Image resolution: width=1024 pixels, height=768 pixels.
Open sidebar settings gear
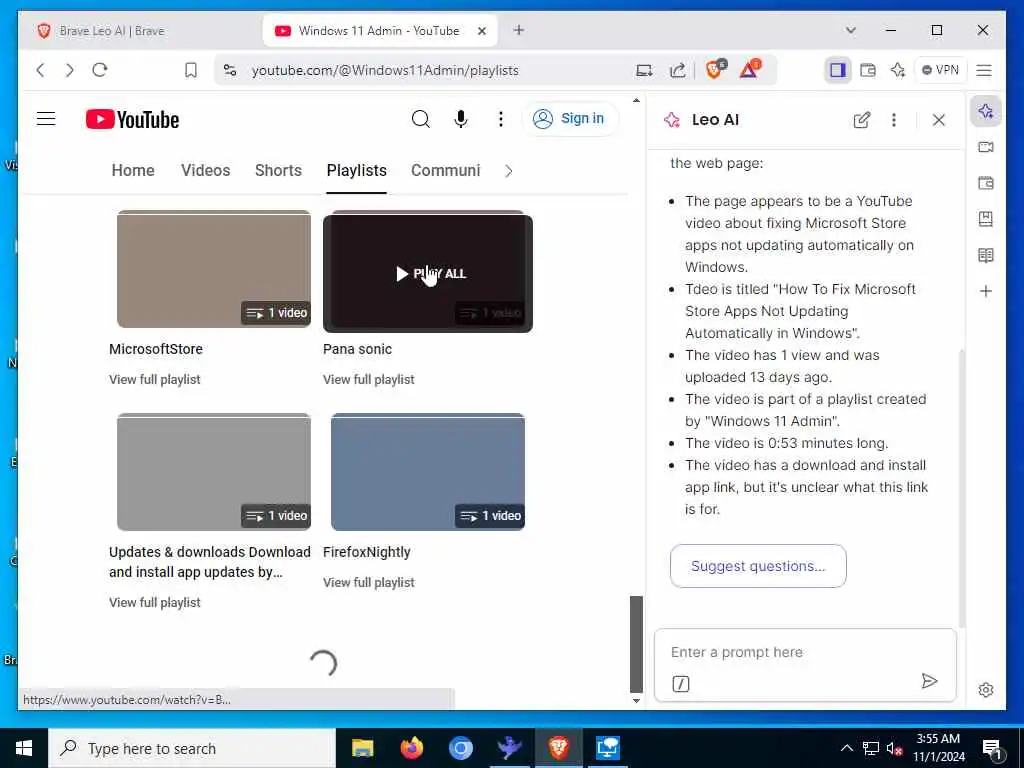coord(986,690)
